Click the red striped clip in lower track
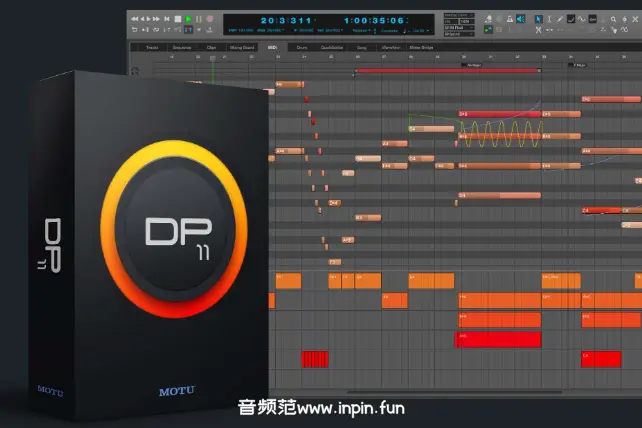The width and height of the screenshot is (642, 428). pos(315,359)
